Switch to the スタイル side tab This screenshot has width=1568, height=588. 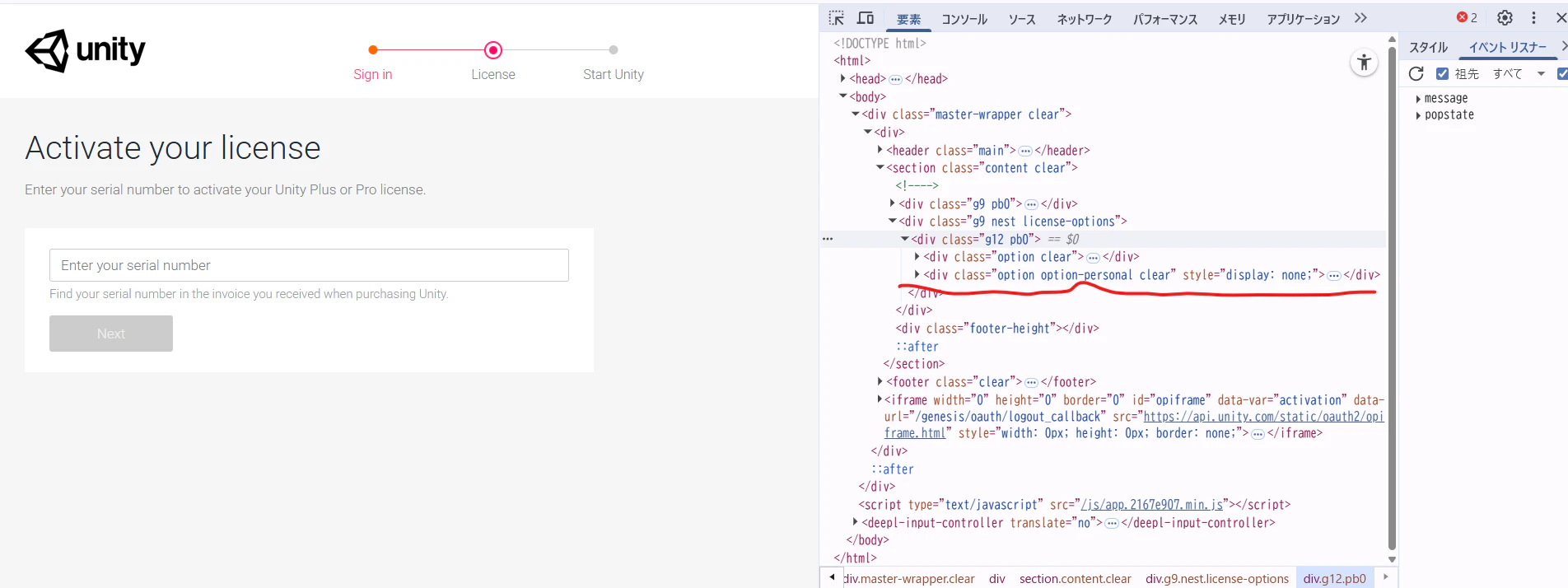pyautogui.click(x=1428, y=48)
